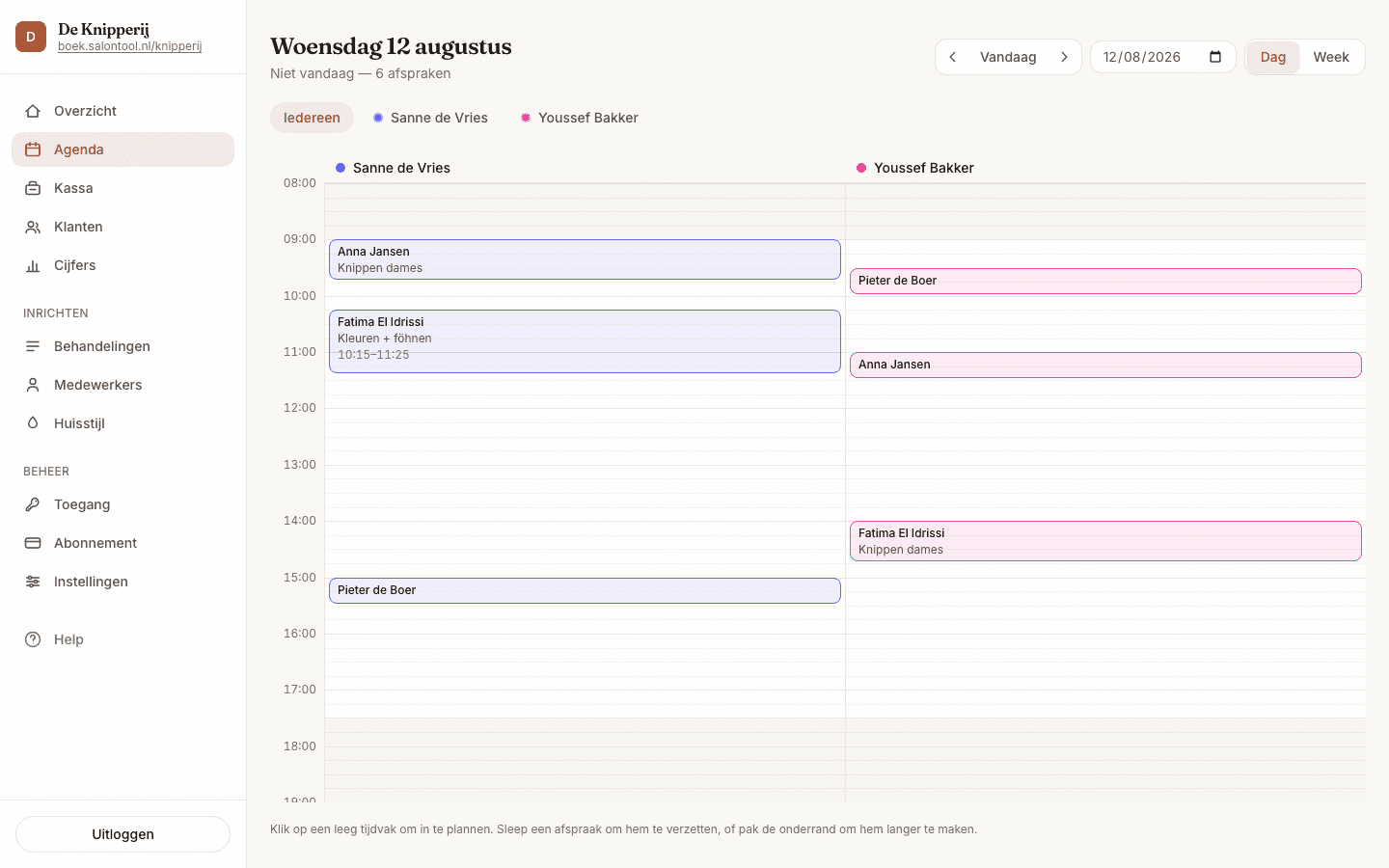Click the Abonnement card icon
This screenshot has height=868, width=1389.
(x=33, y=543)
